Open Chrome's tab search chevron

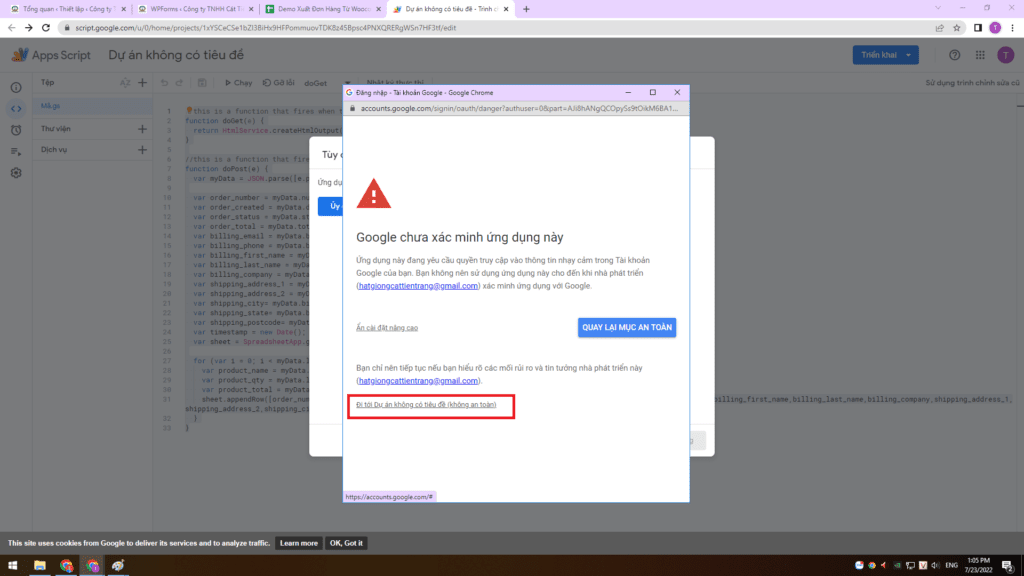coord(938,8)
